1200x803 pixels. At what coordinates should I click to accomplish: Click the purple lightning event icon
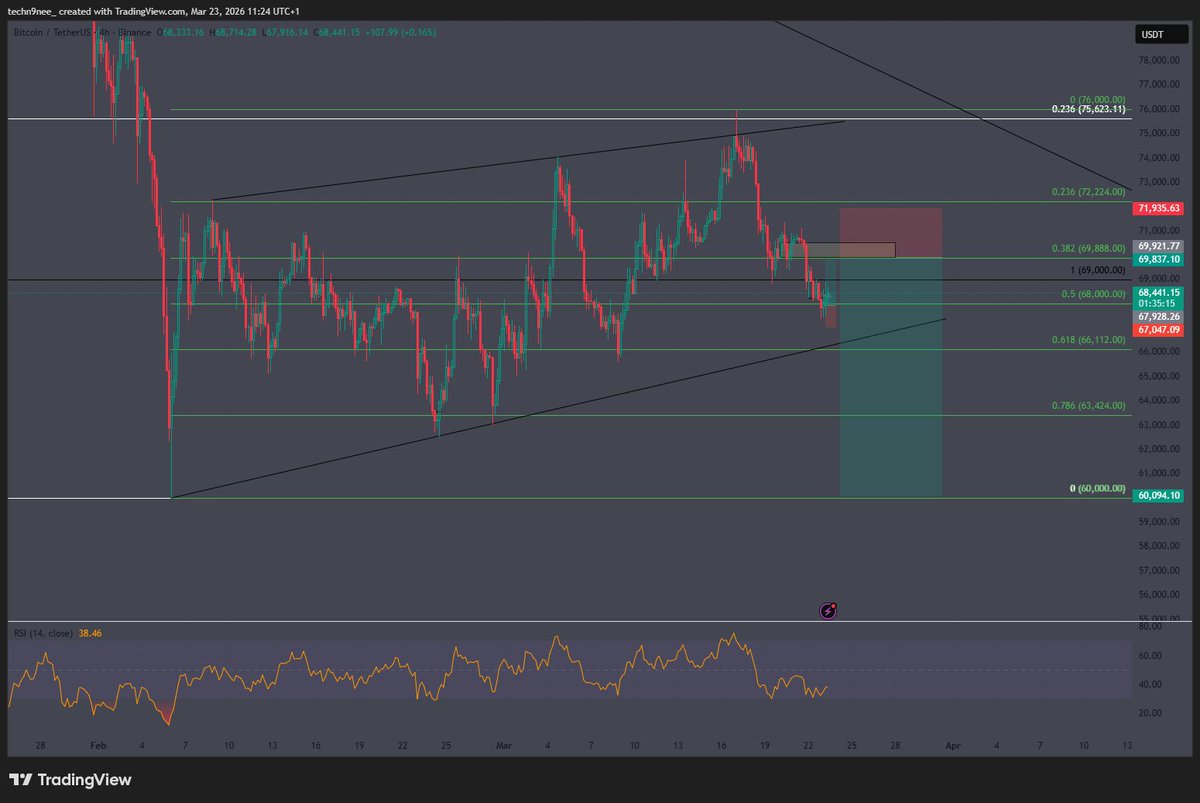click(829, 609)
